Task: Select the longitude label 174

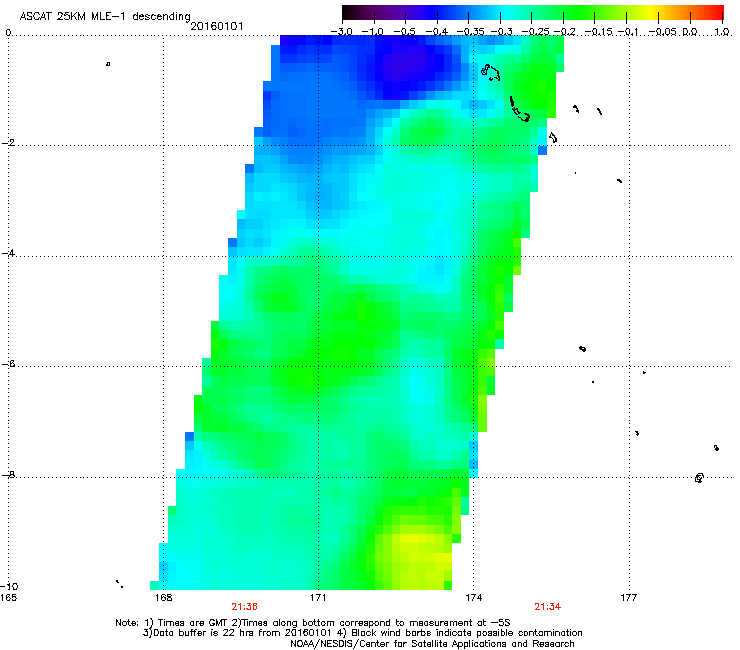Action: pyautogui.click(x=473, y=598)
